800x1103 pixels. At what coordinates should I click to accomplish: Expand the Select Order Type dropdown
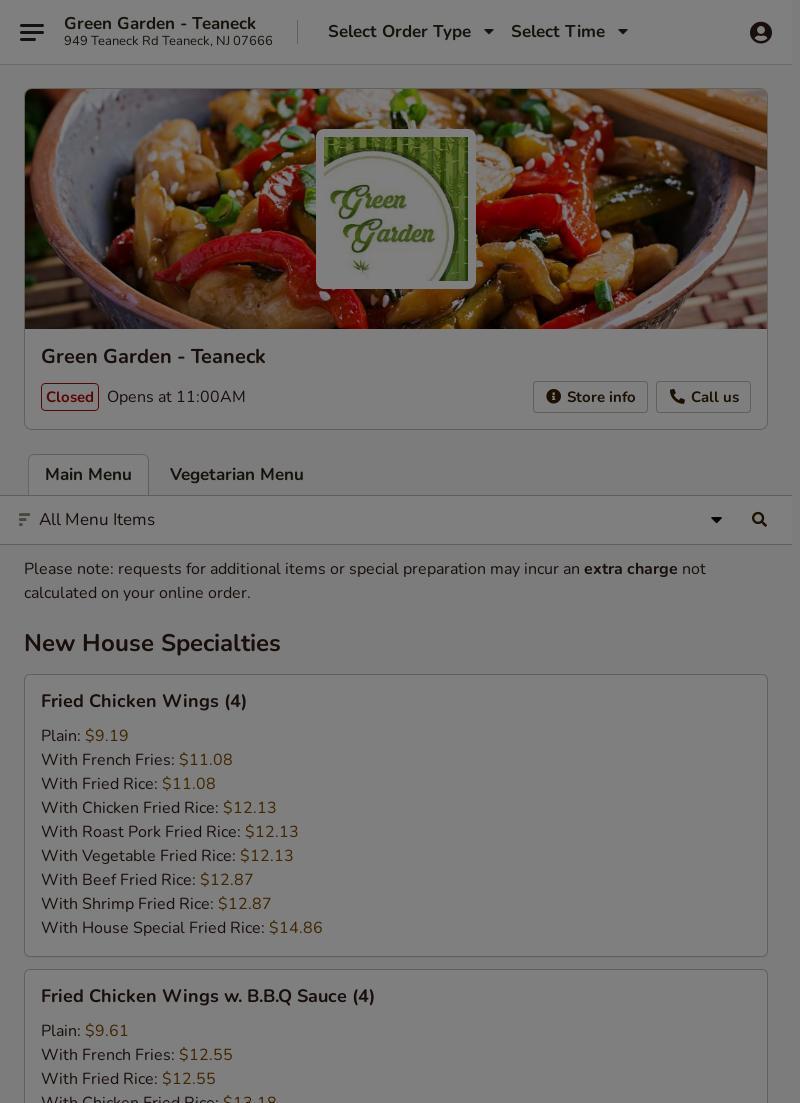411,32
